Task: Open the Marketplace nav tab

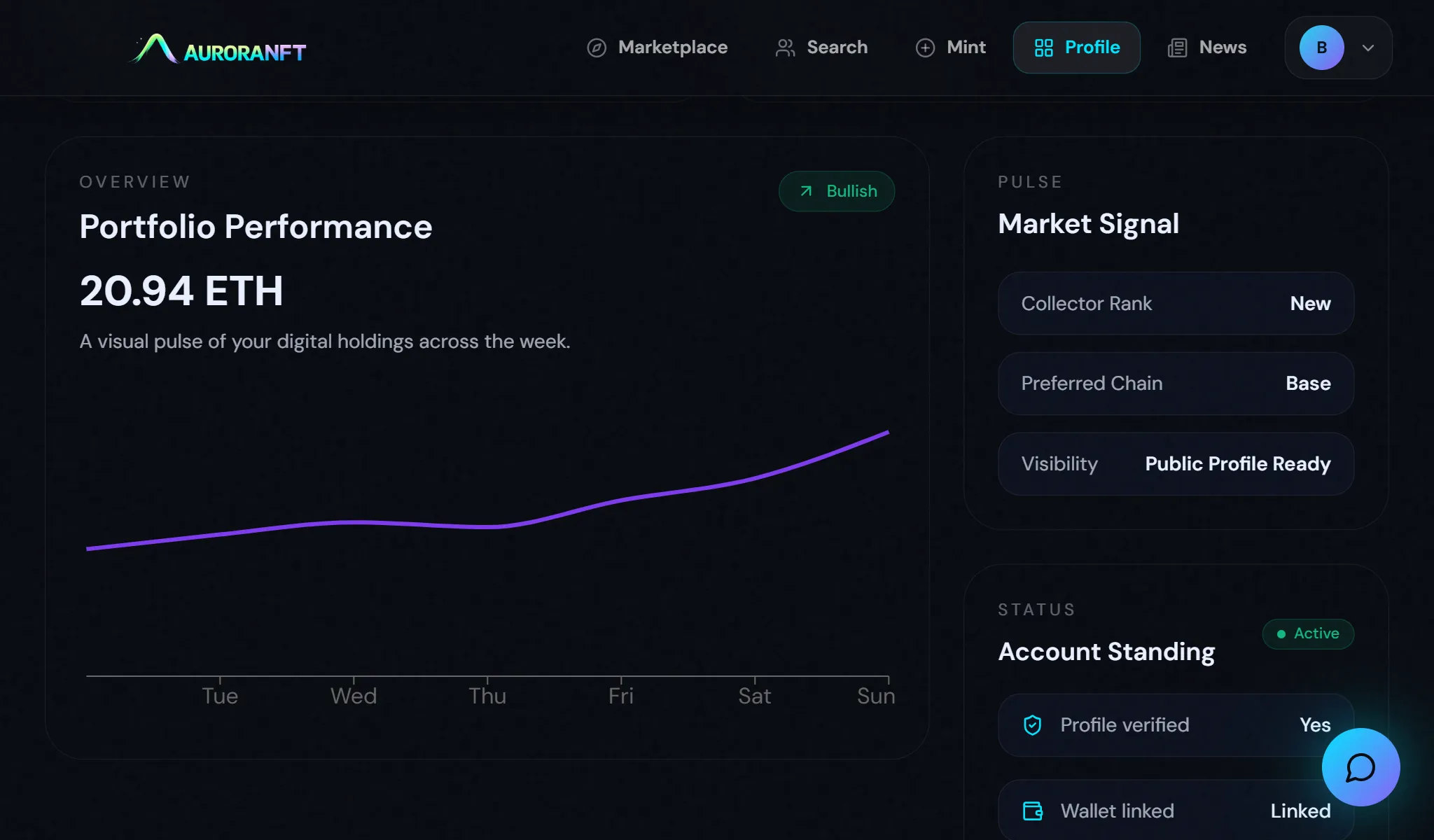Action: [x=657, y=48]
